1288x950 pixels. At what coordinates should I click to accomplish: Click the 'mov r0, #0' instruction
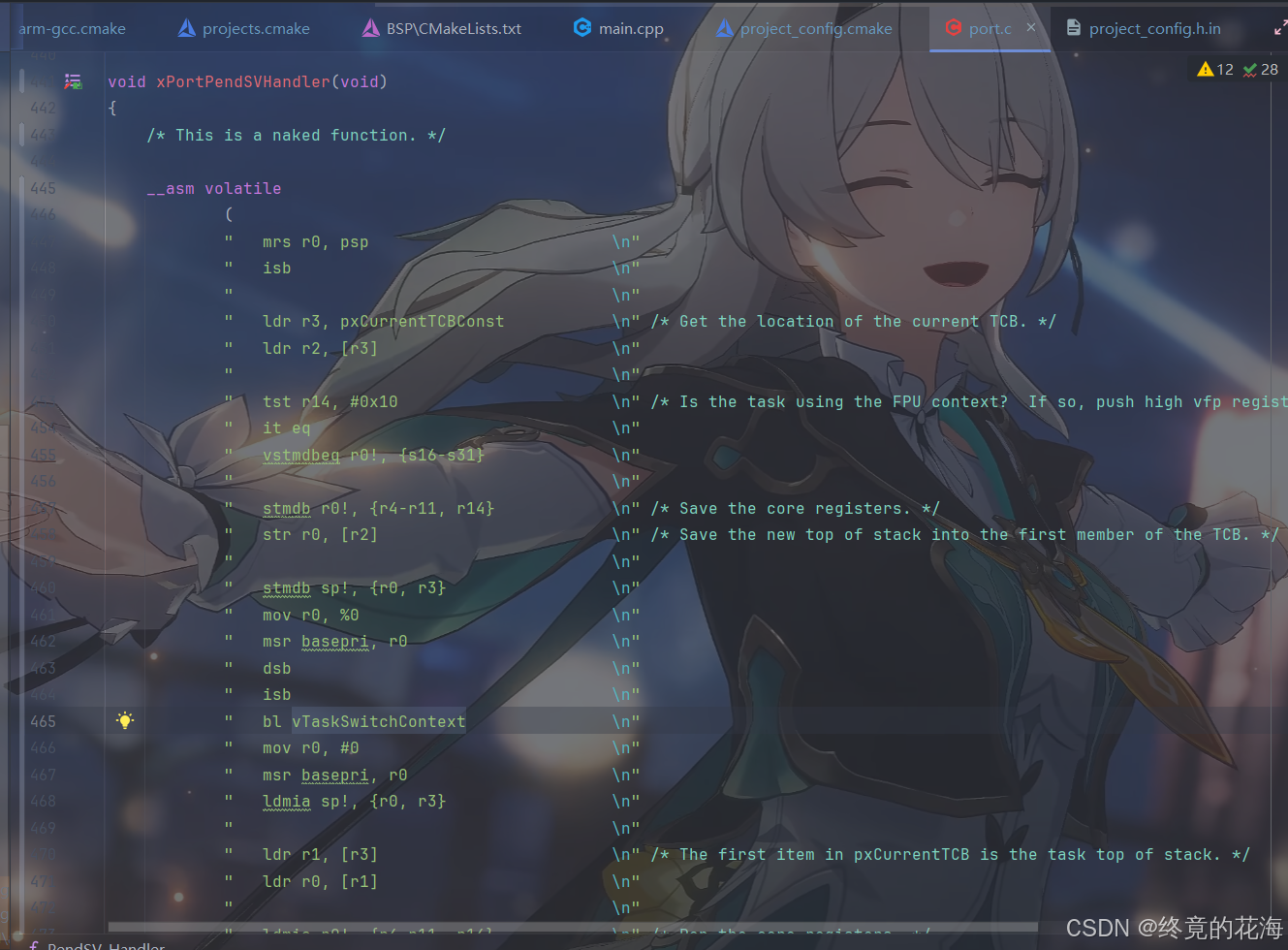(311, 747)
